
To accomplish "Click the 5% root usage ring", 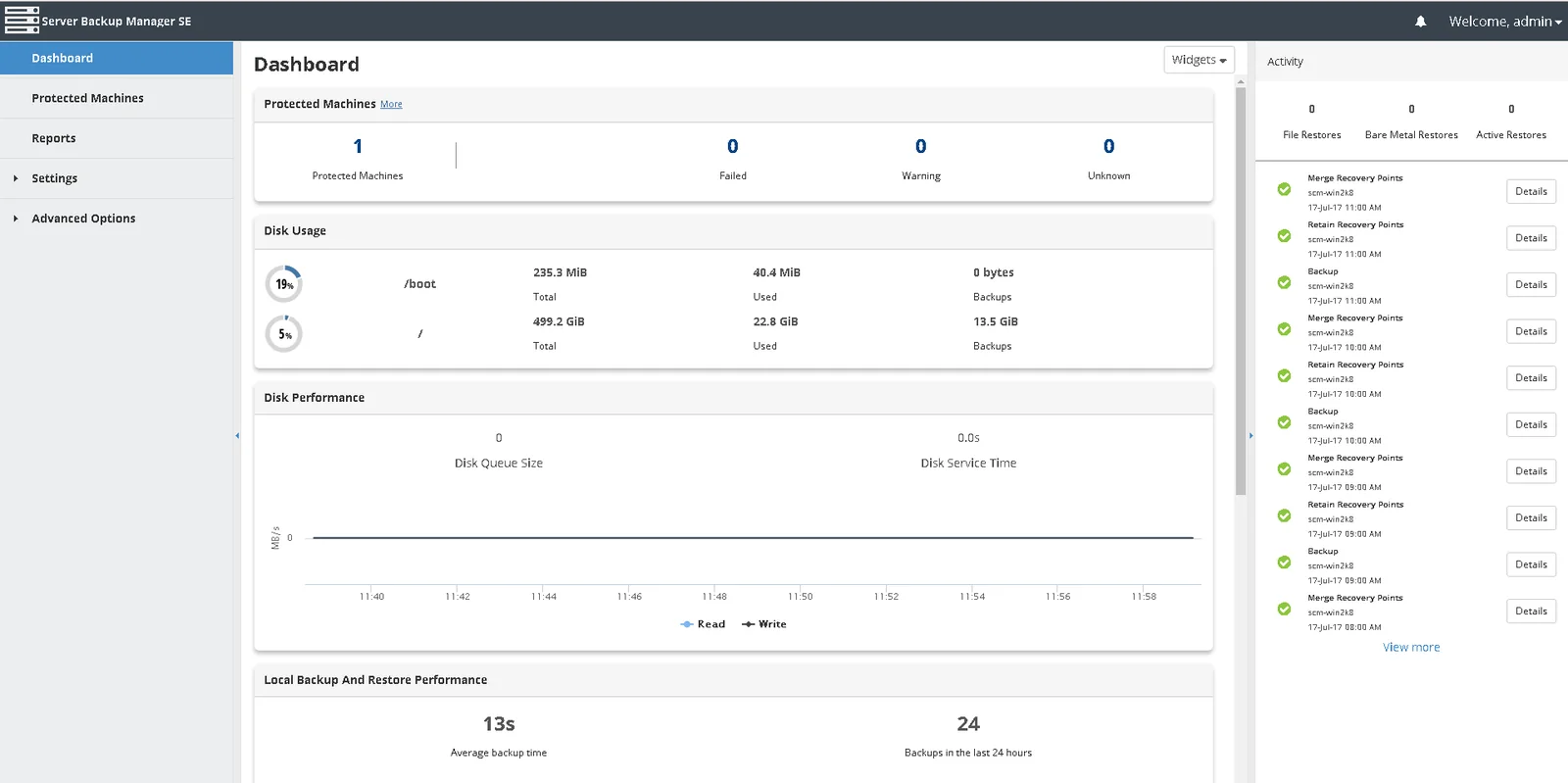I will (x=284, y=334).
